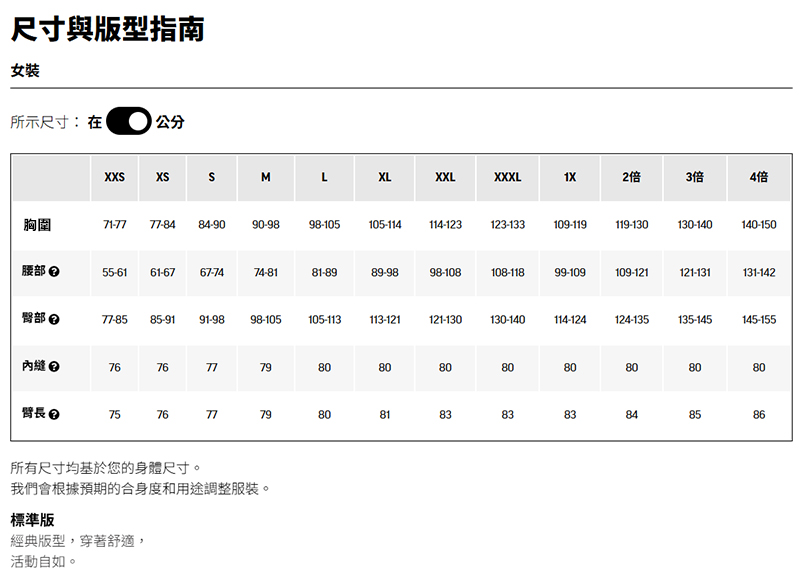Select the 在 (inches) unit label
Screen dimensions: 800x574
pos(94,122)
